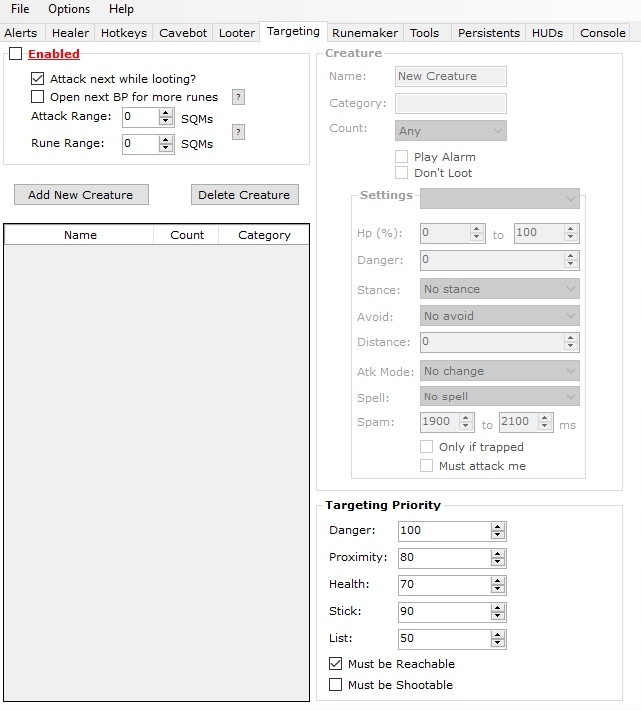Decrease List priority down arrow
The height and width of the screenshot is (711, 641).
498,643
